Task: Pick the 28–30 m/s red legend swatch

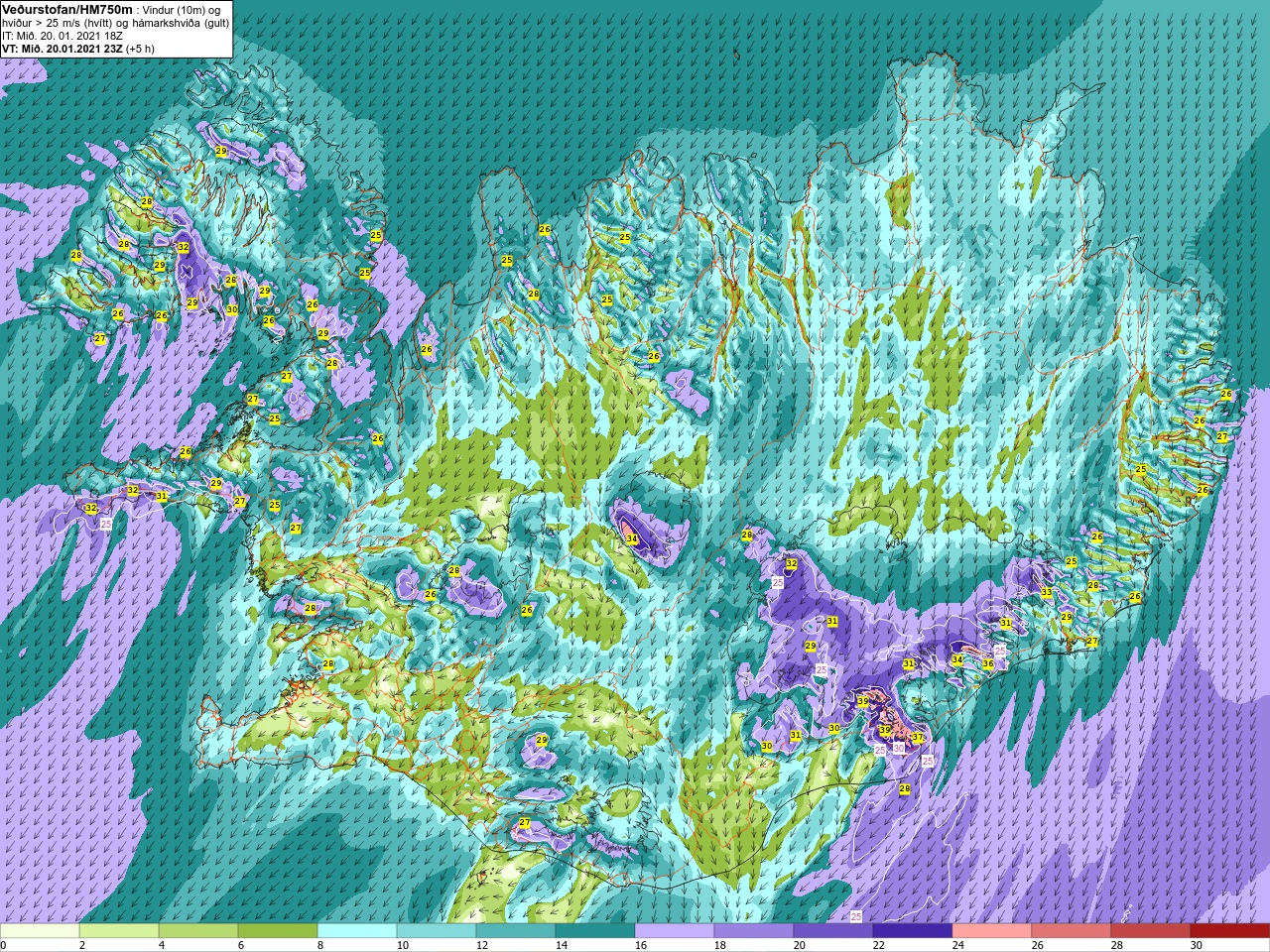Action: tap(1151, 931)
